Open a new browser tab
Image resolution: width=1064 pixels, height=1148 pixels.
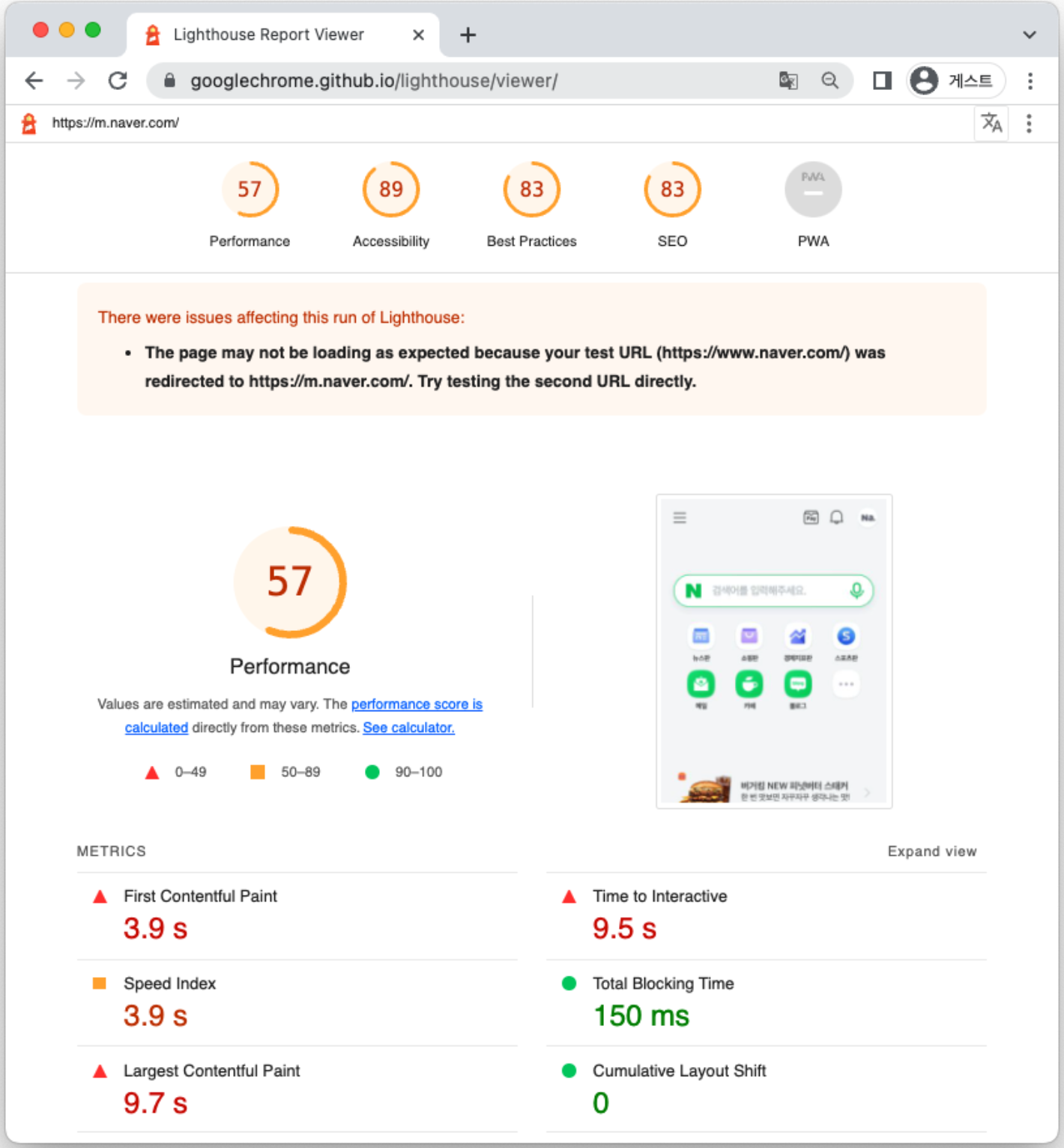point(468,34)
